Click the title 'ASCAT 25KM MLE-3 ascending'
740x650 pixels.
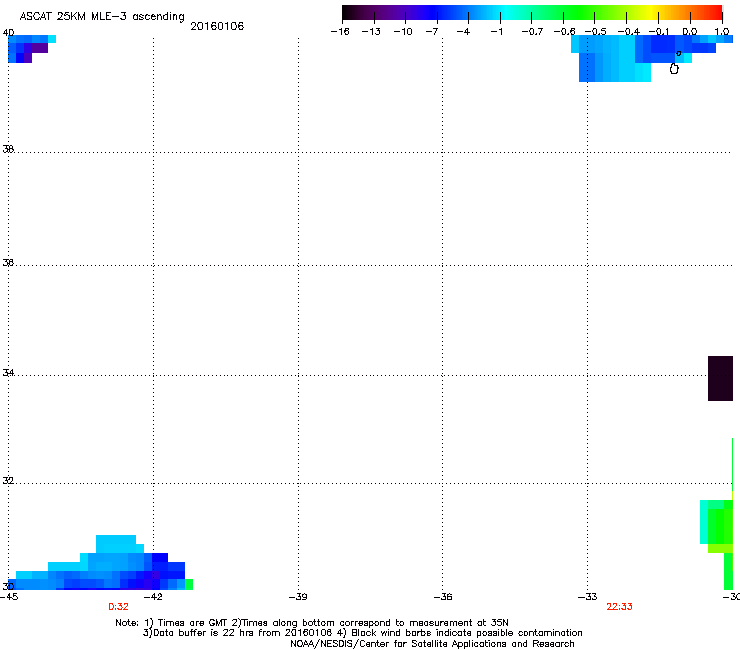click(x=102, y=17)
